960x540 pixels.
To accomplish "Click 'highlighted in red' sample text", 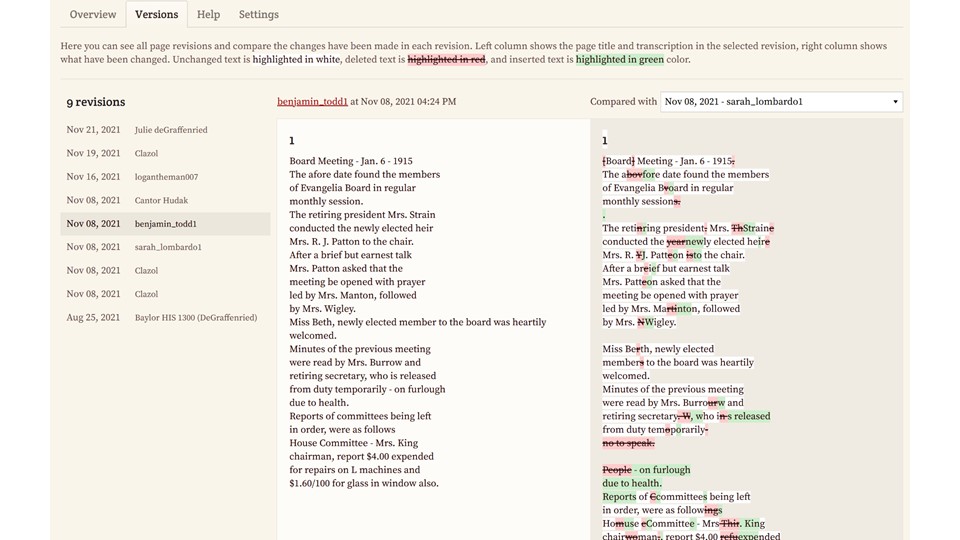I will point(446,59).
